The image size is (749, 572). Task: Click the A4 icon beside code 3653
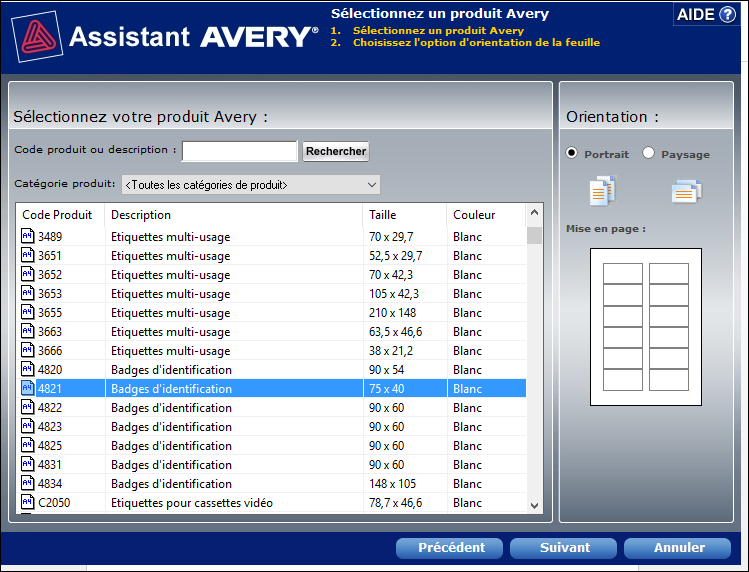pyautogui.click(x=28, y=293)
